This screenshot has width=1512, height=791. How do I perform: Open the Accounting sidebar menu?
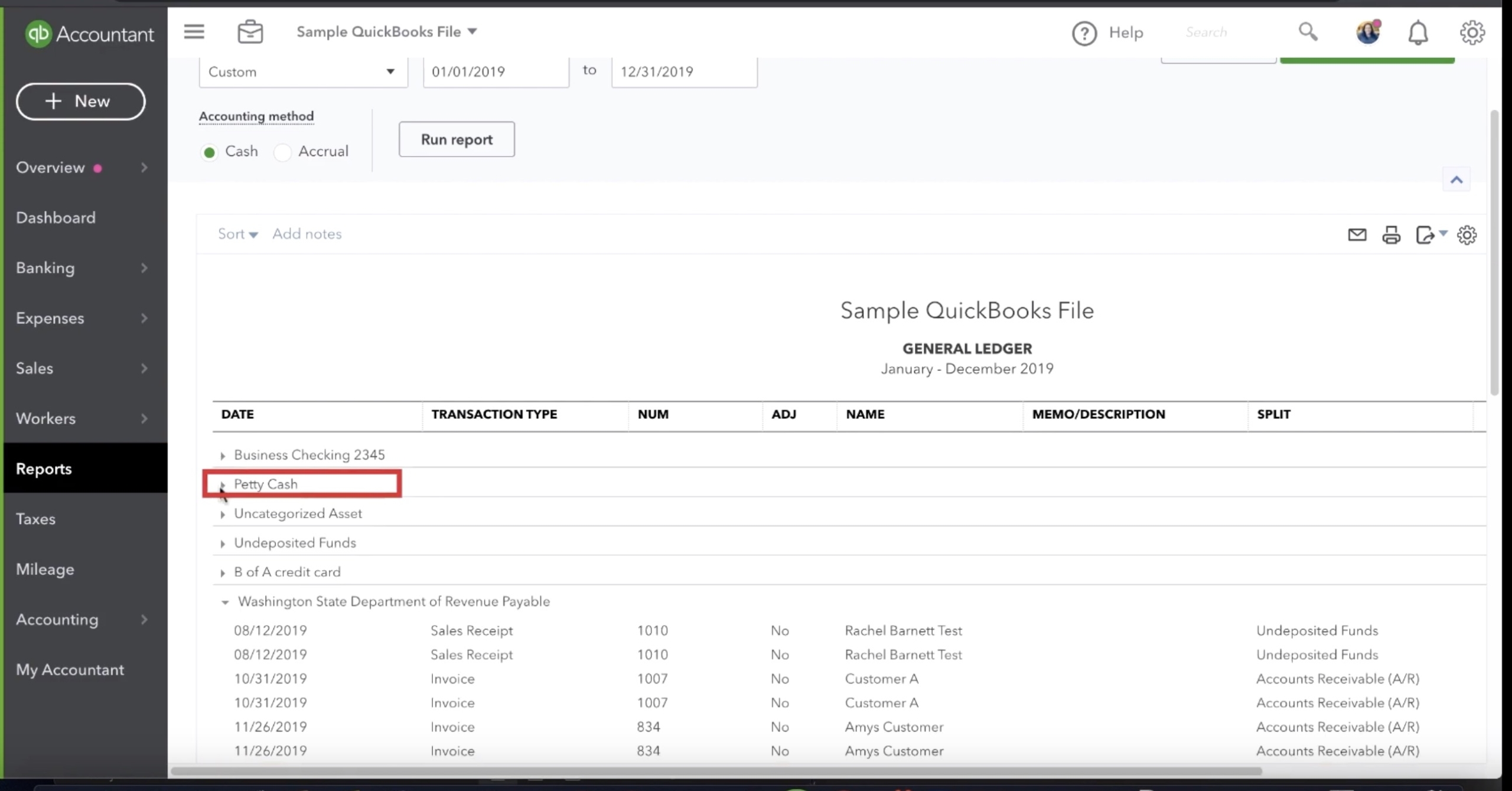[85, 620]
